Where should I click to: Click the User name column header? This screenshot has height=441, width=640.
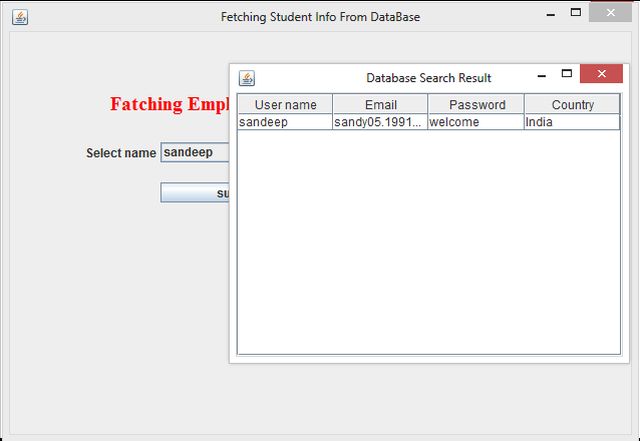285,105
